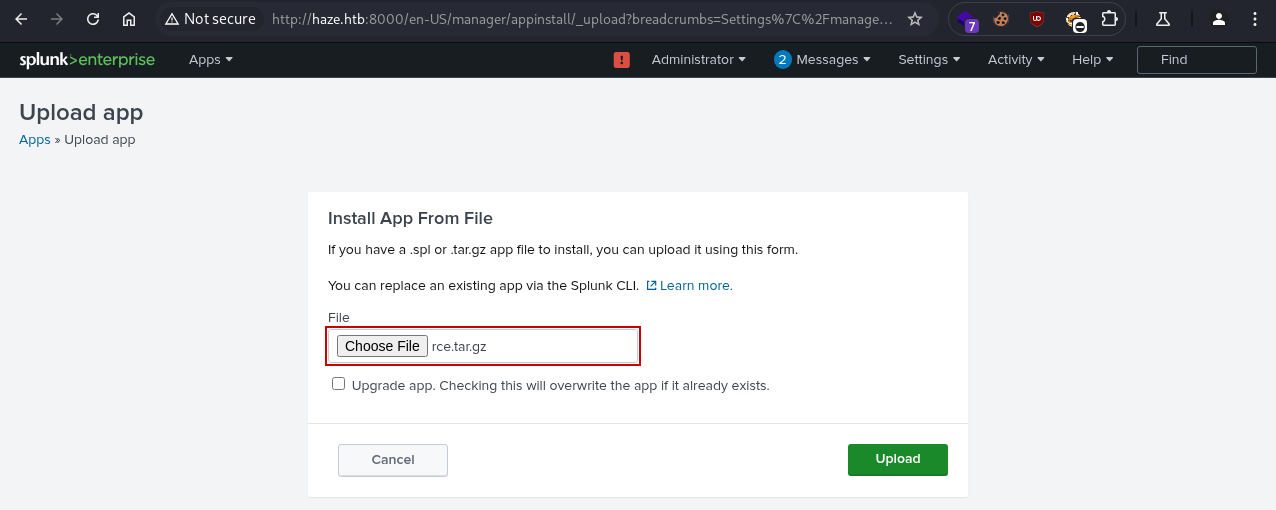
Task: Open browser profile avatar icon
Action: point(1218,19)
